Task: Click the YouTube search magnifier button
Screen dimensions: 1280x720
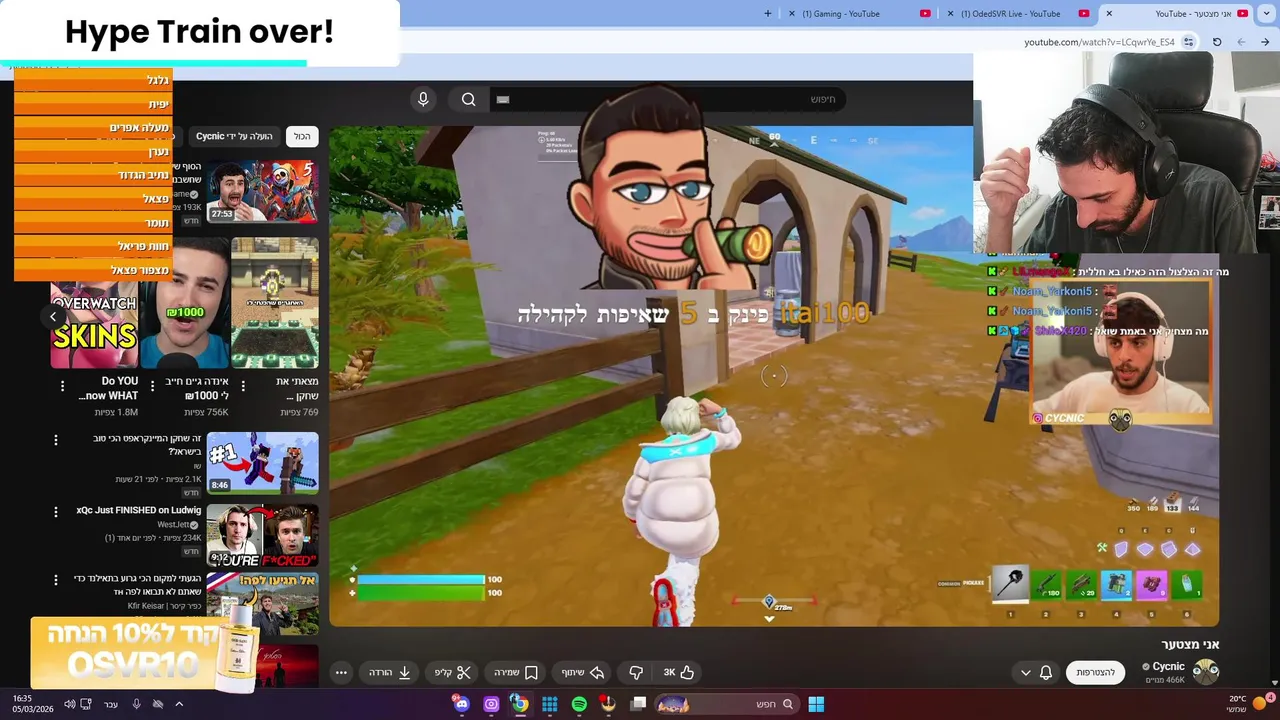Action: click(x=468, y=99)
